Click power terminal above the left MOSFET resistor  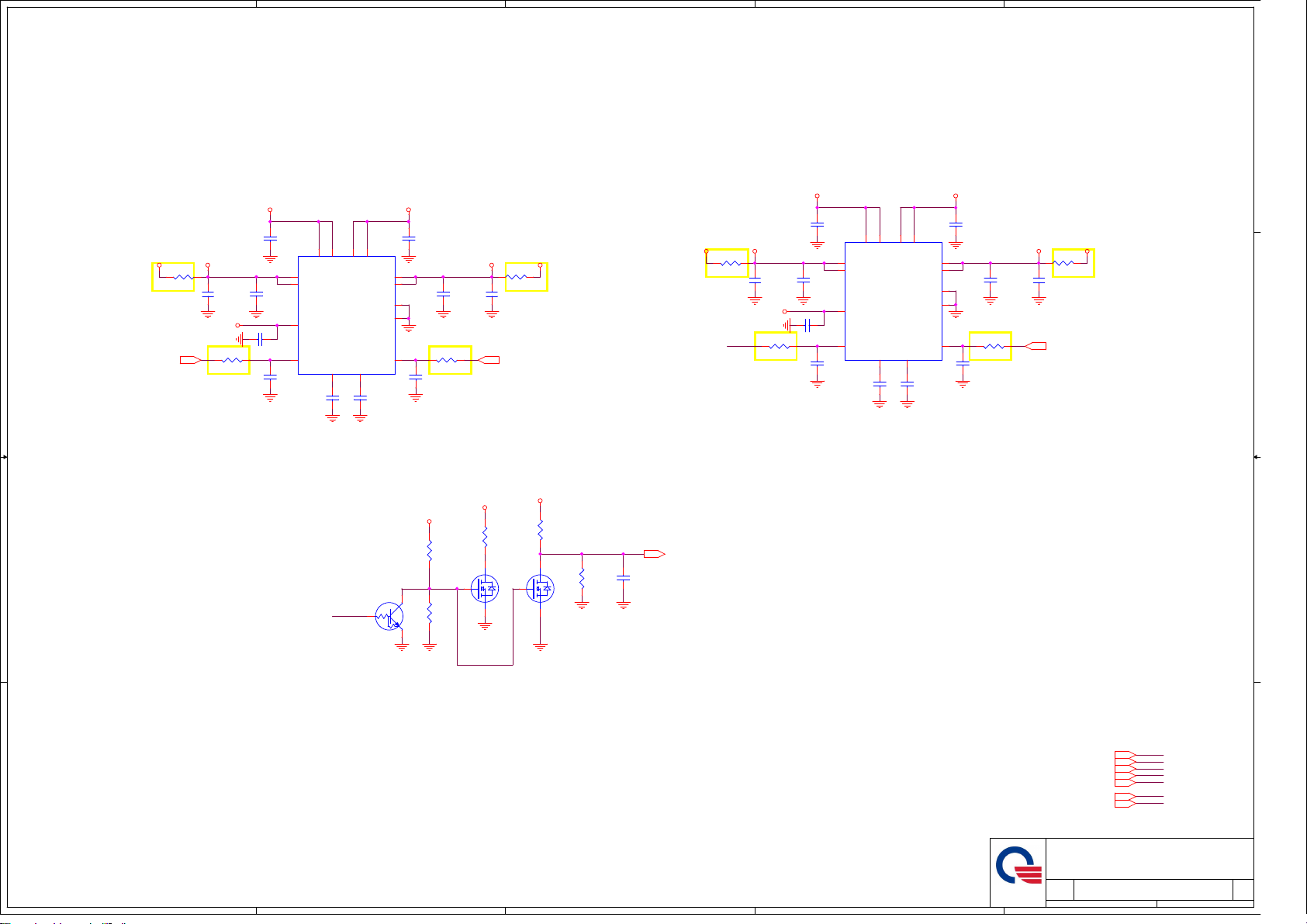[x=485, y=507]
